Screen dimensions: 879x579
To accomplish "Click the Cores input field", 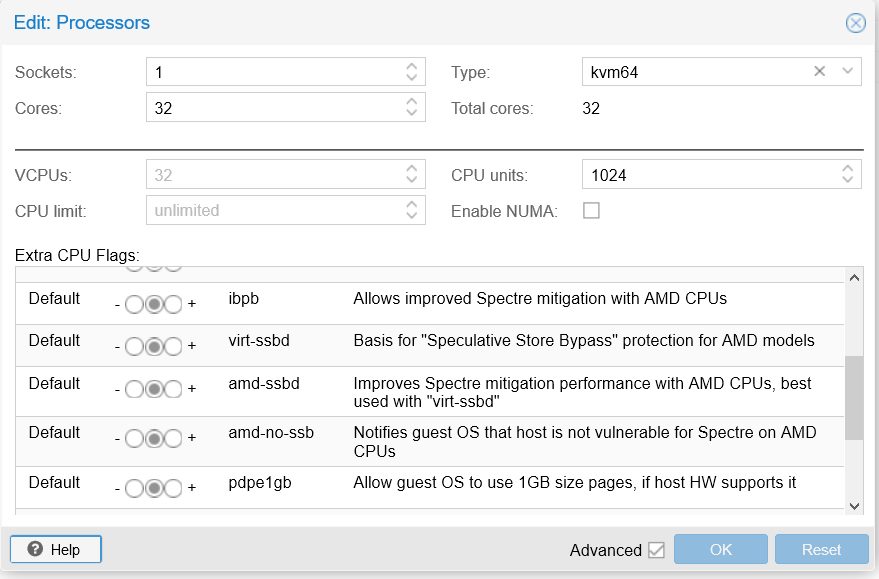I will click(x=272, y=108).
